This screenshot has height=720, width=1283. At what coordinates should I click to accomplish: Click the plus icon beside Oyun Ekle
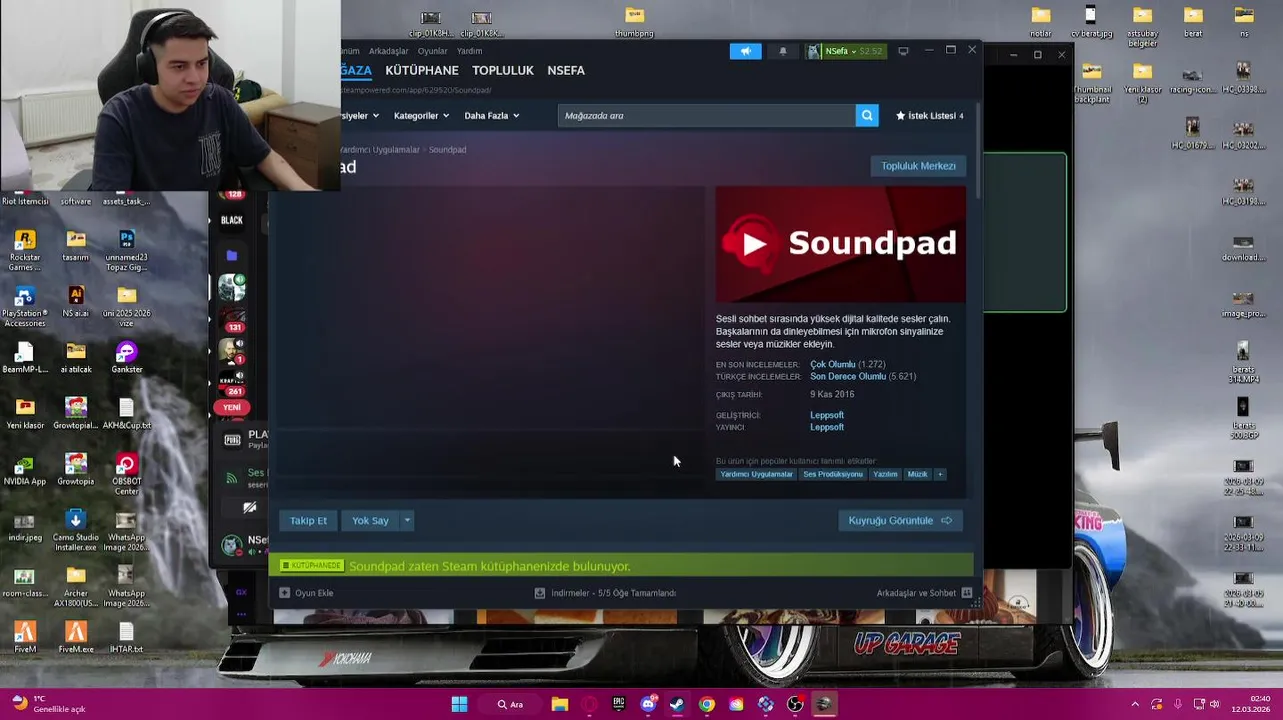pyautogui.click(x=284, y=593)
